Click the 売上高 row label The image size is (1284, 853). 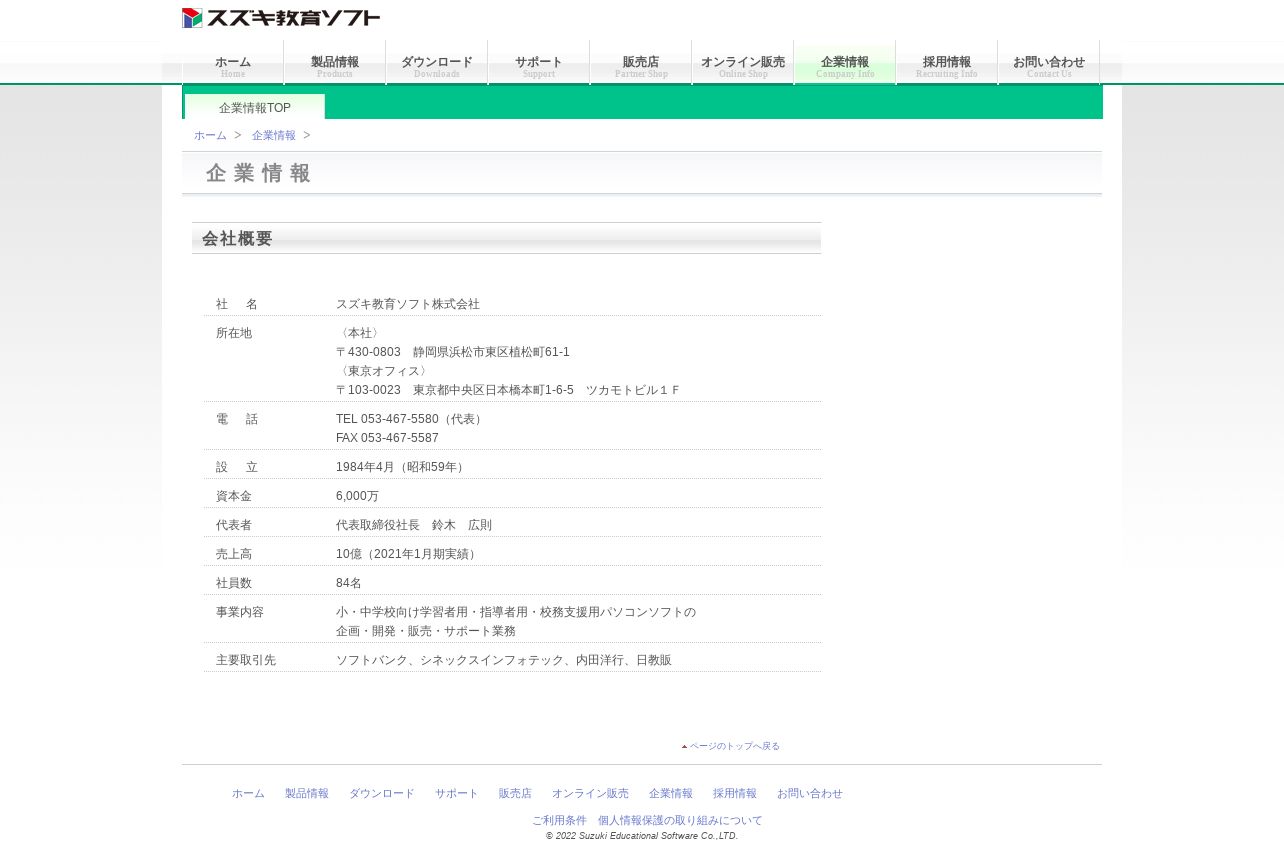[234, 554]
